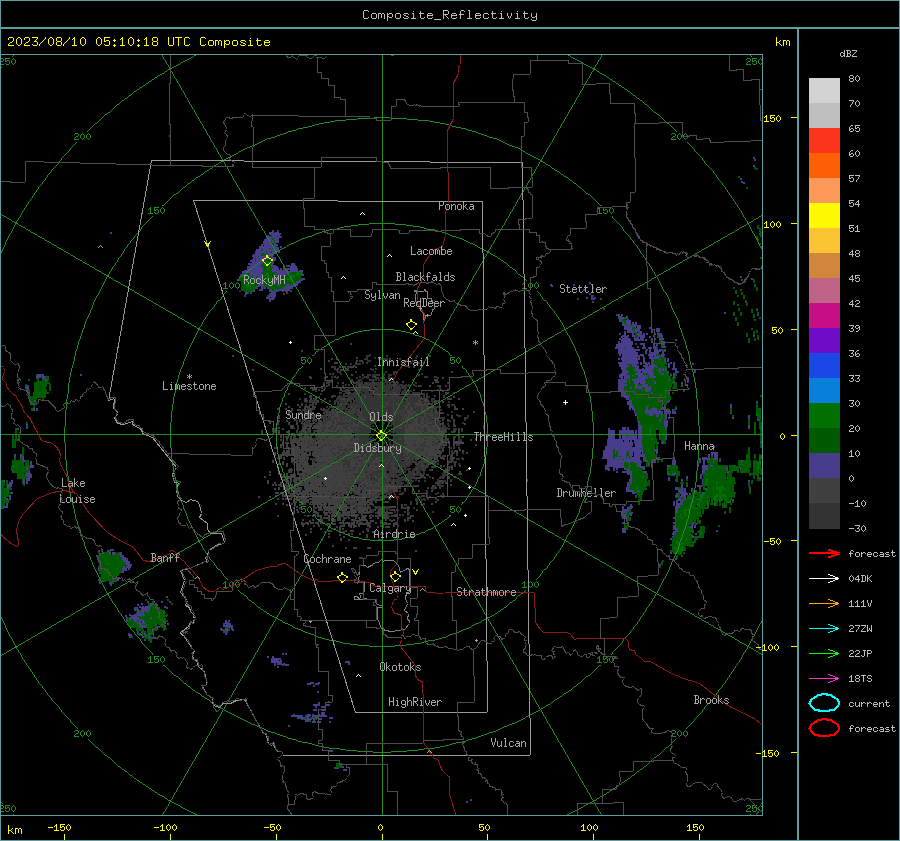
Task: Click the white 04DK arrow legend icon
Action: [824, 579]
